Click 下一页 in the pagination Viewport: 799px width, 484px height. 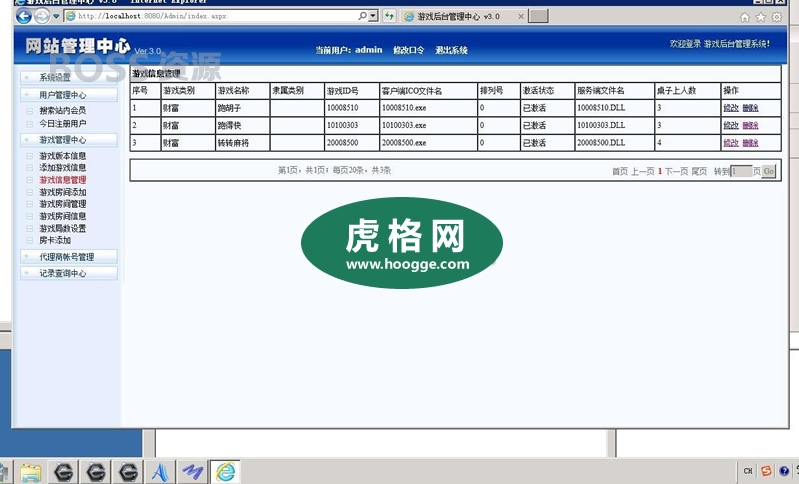point(676,171)
